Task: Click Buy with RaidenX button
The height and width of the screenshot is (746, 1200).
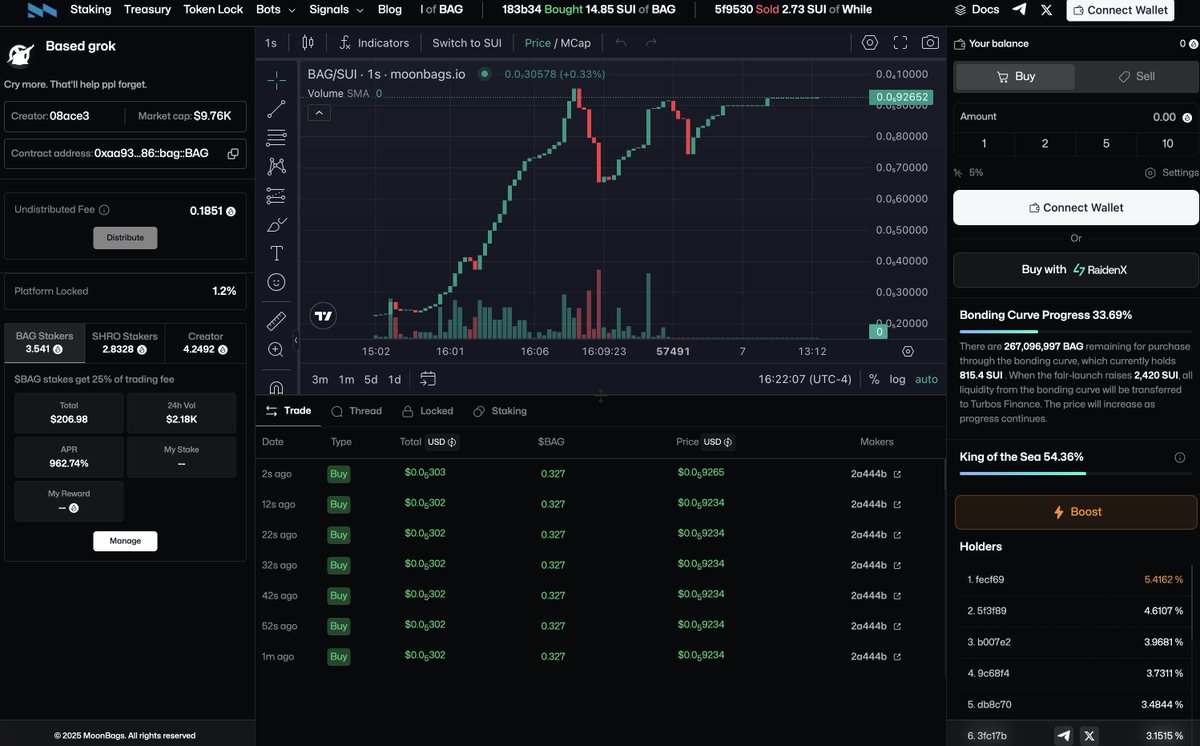Action: tap(1076, 270)
